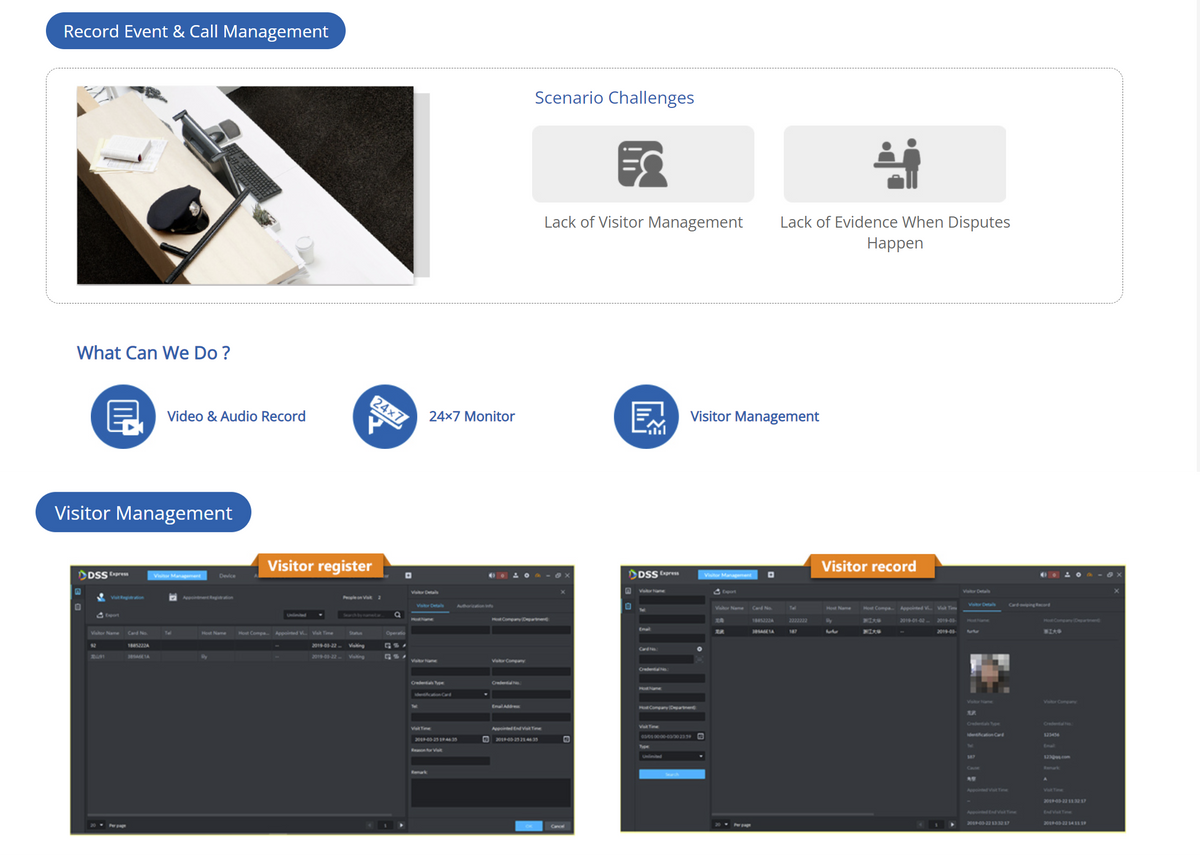Click the 24×7 Monitor camera icon
The width and height of the screenshot is (1200, 855).
(x=385, y=416)
